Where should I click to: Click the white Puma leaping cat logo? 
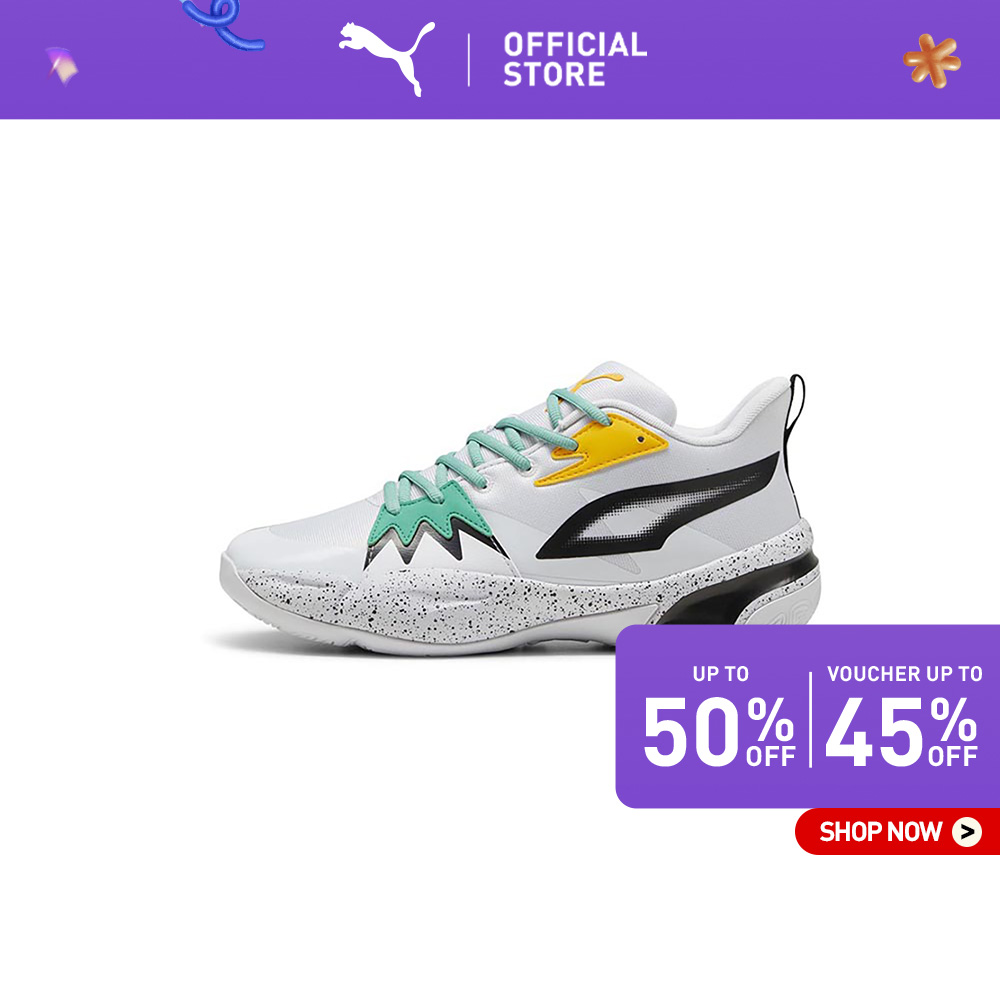click(386, 58)
